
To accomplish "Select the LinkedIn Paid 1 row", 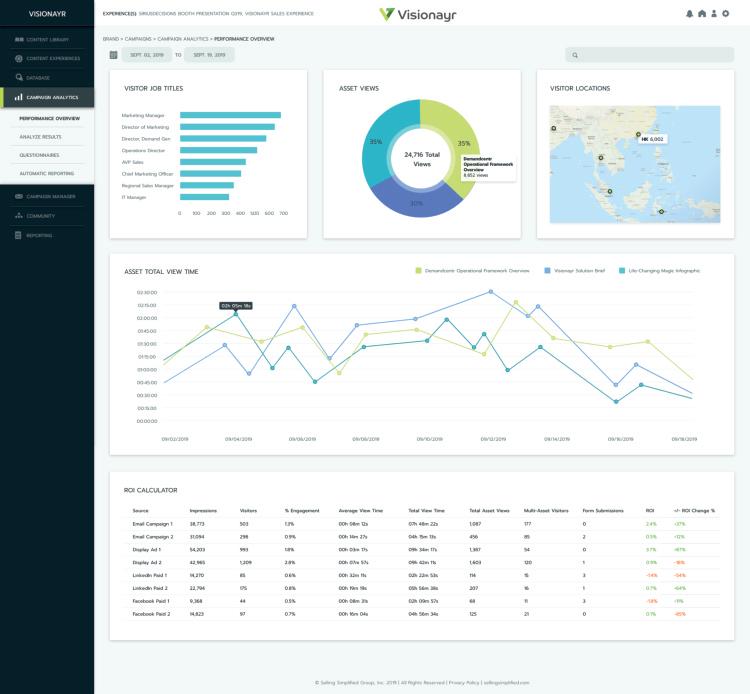I will click(x=421, y=575).
